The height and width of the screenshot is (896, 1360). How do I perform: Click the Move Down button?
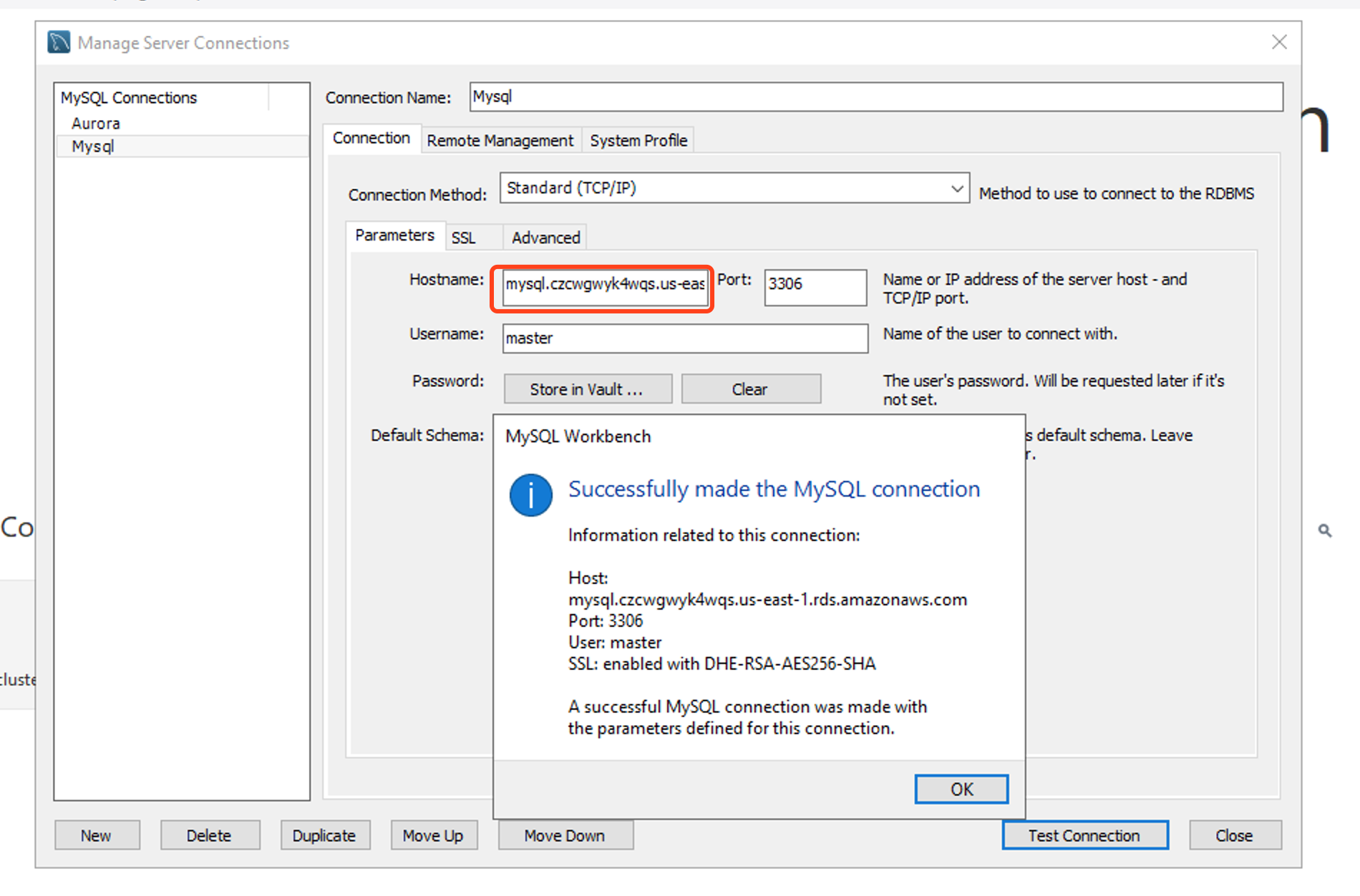565,835
